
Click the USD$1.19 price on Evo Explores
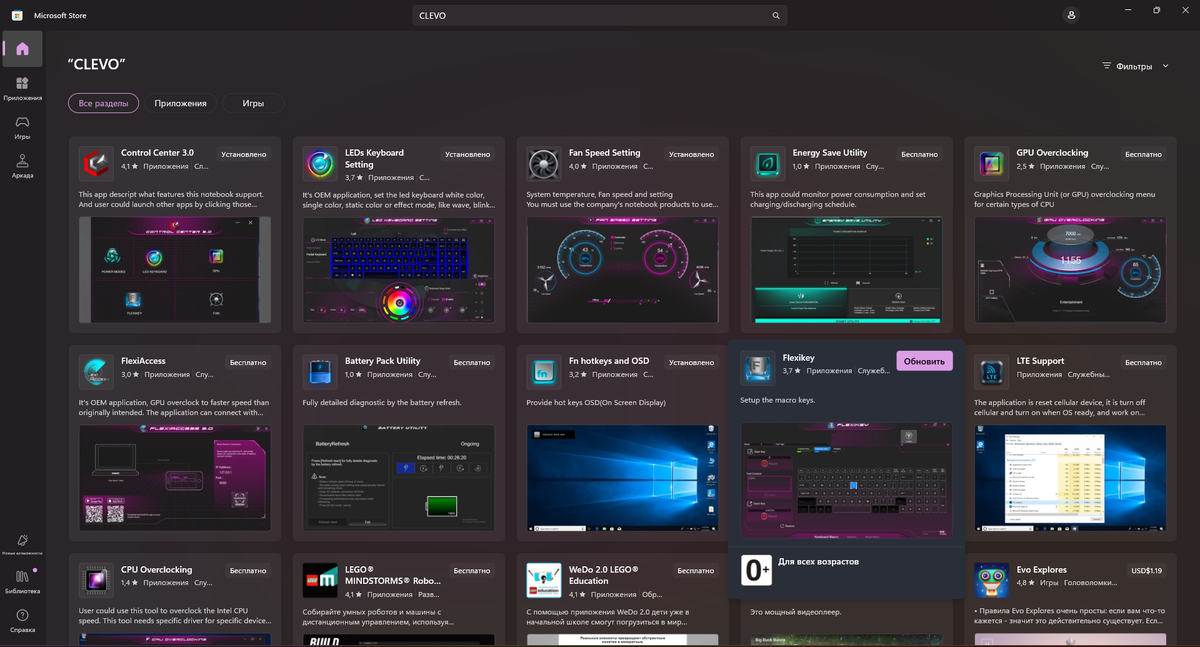pyautogui.click(x=1147, y=571)
